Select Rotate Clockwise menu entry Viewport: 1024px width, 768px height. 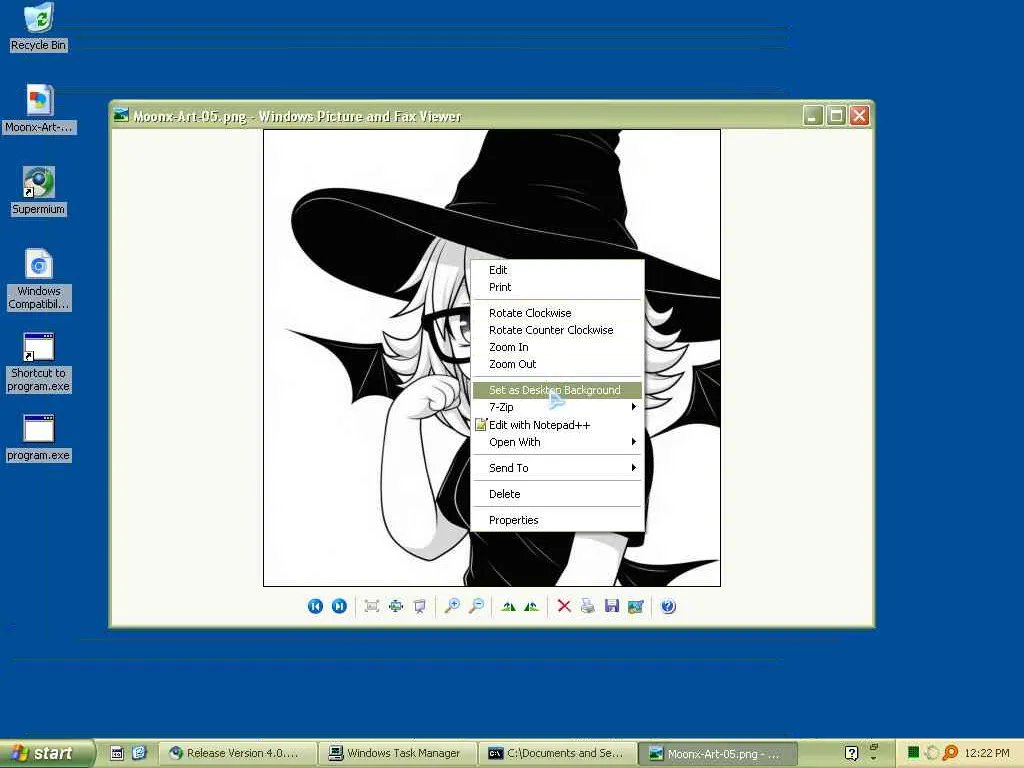(557, 313)
